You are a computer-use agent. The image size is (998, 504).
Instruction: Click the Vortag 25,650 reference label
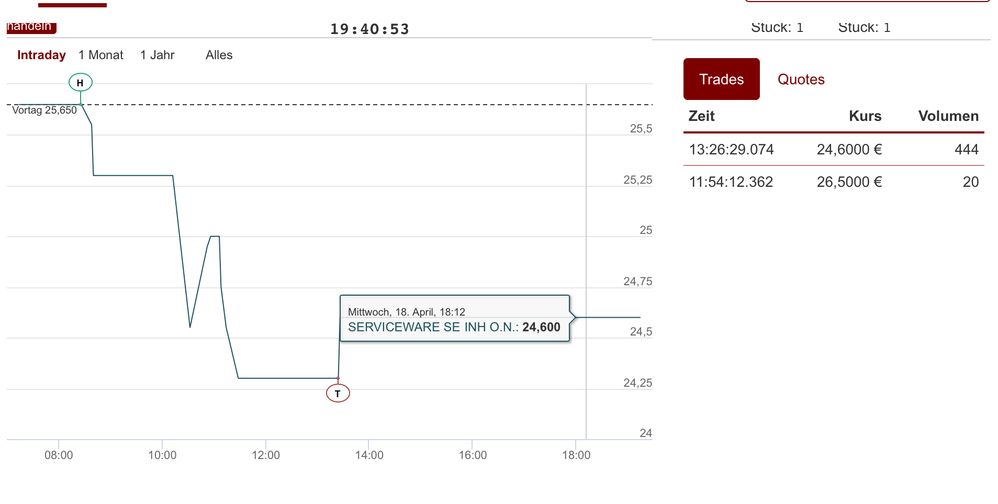point(44,111)
